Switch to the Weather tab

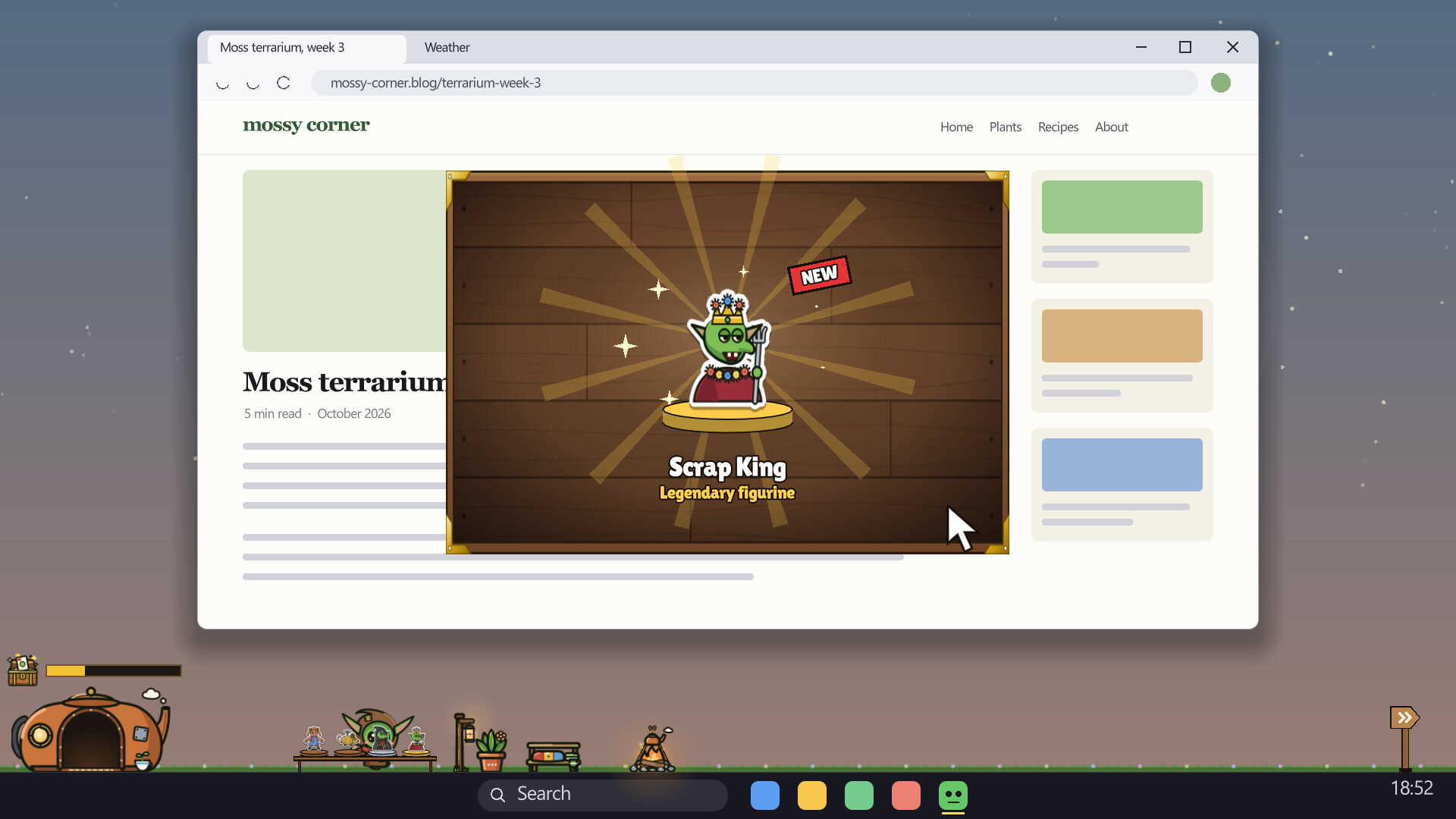click(x=447, y=47)
